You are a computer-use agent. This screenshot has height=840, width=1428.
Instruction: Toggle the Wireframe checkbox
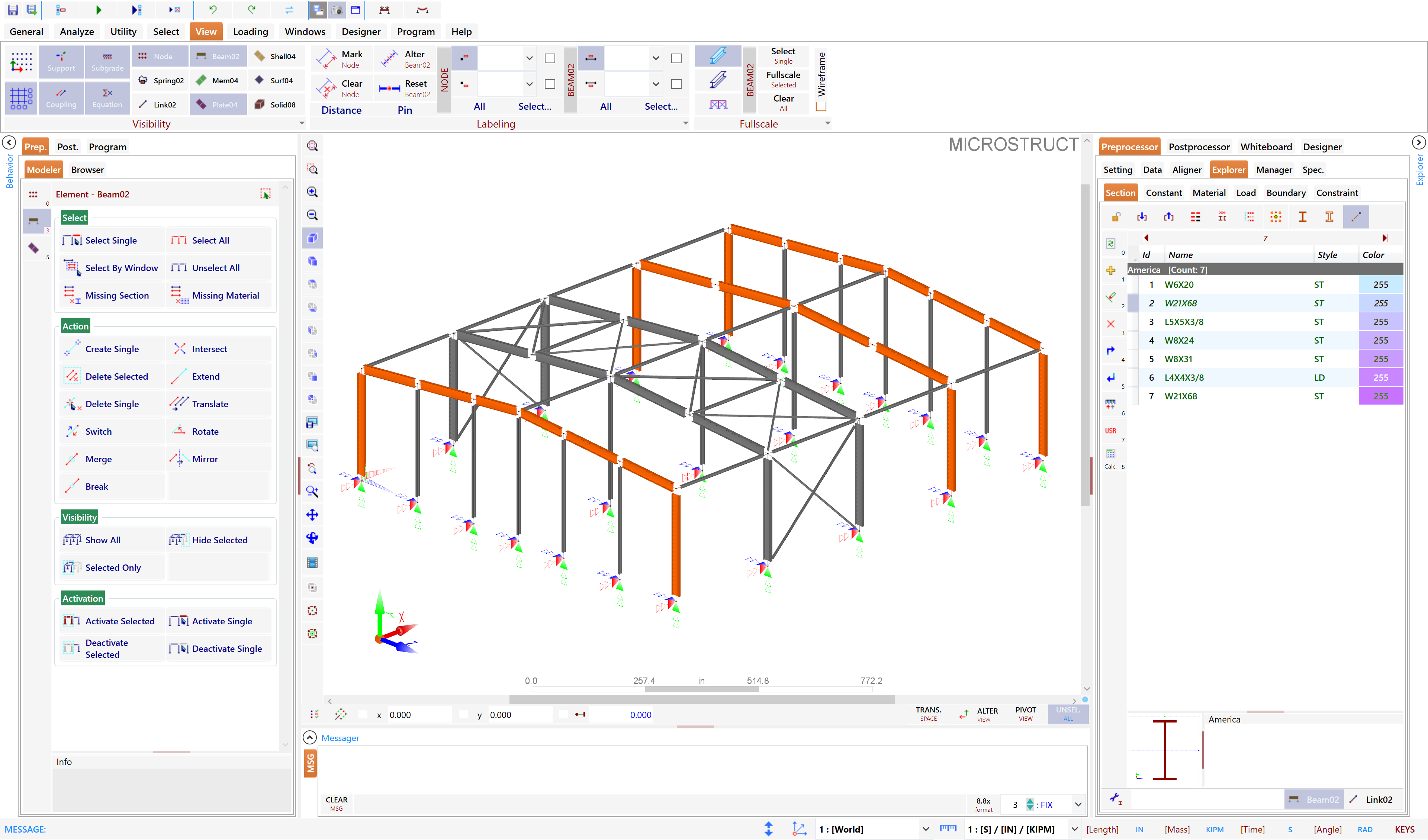click(821, 107)
